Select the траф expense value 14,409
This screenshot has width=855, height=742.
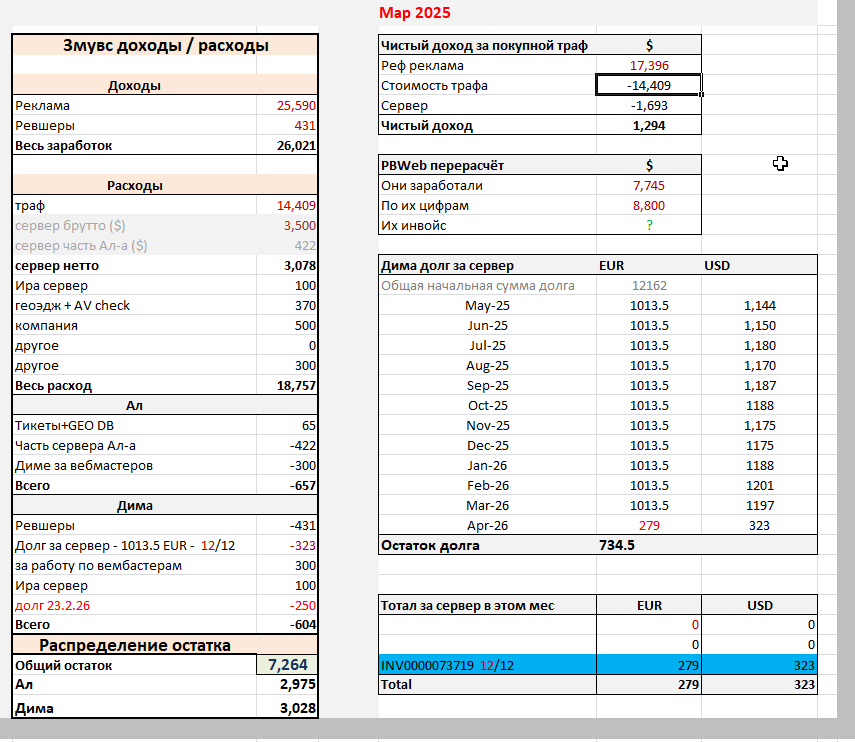click(x=296, y=205)
